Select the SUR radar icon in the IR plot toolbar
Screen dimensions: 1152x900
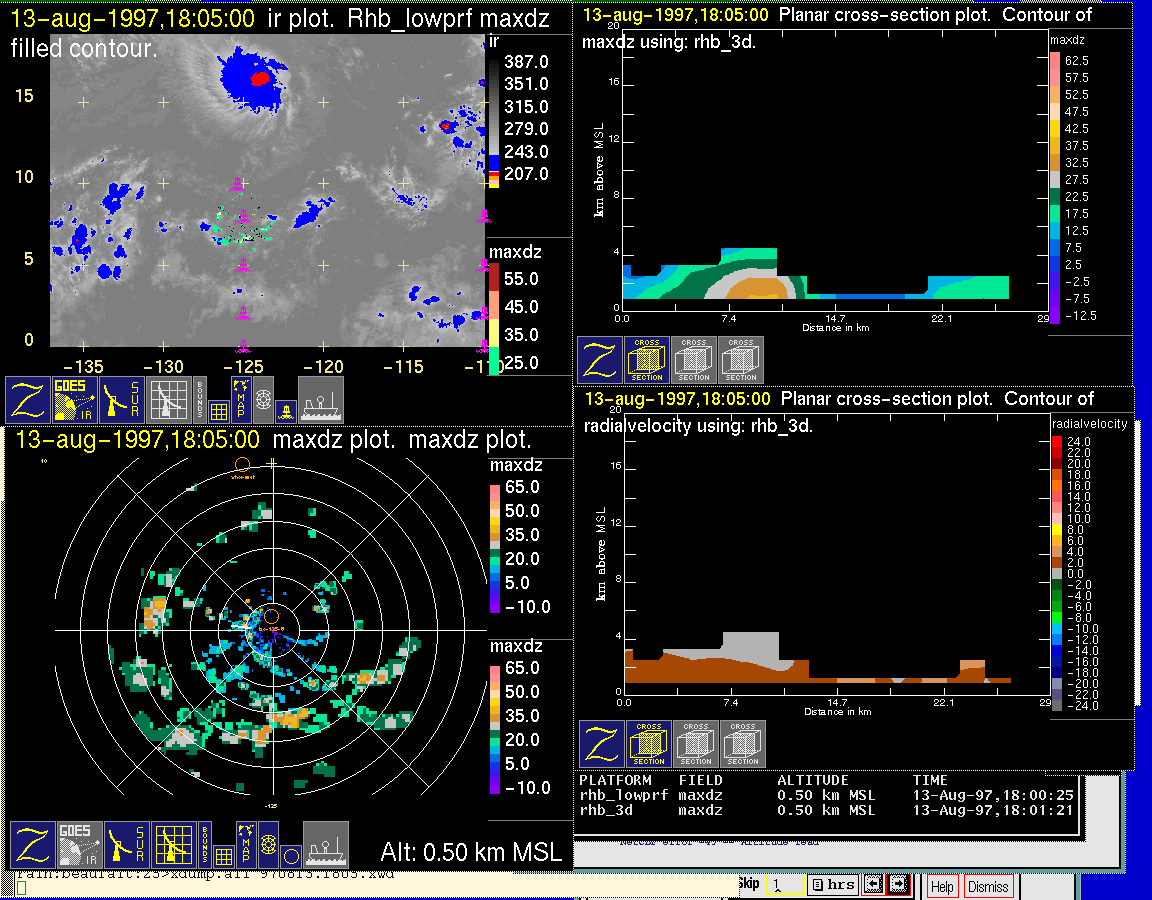point(122,400)
